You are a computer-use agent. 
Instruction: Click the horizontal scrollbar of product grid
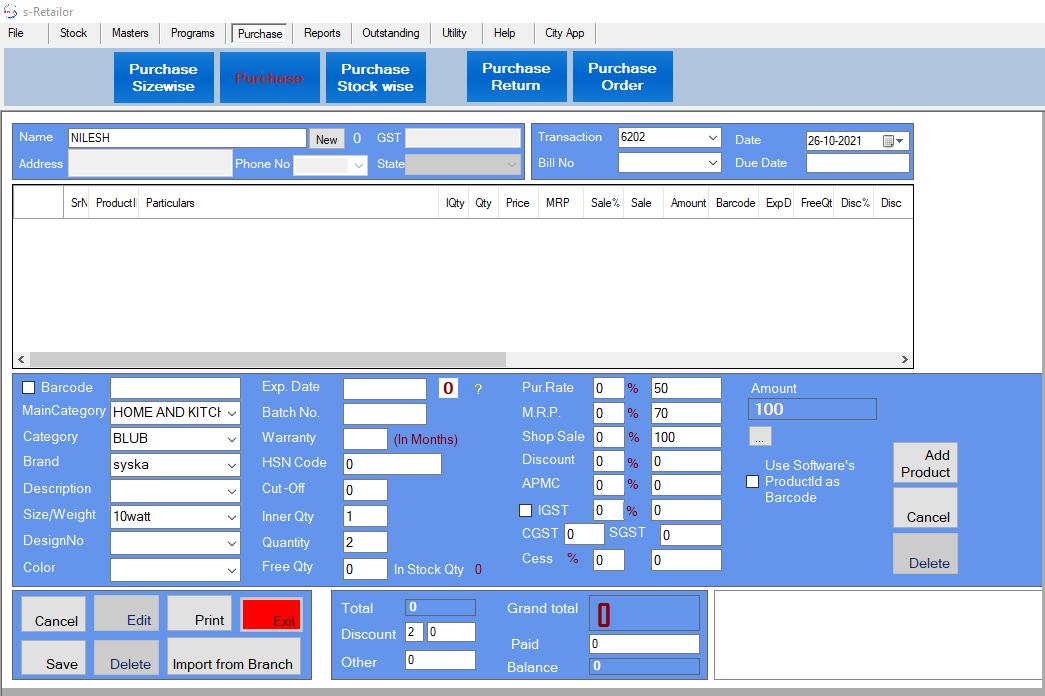[x=268, y=359]
